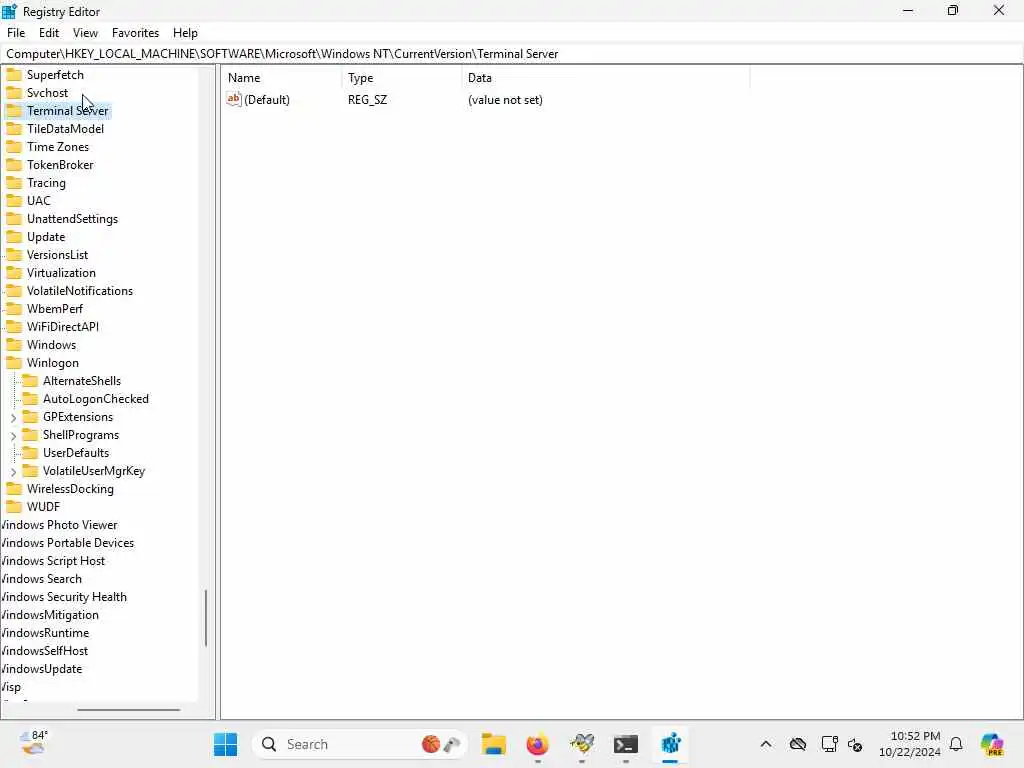
Task: Click the taskbar Search box
Action: [x=360, y=744]
